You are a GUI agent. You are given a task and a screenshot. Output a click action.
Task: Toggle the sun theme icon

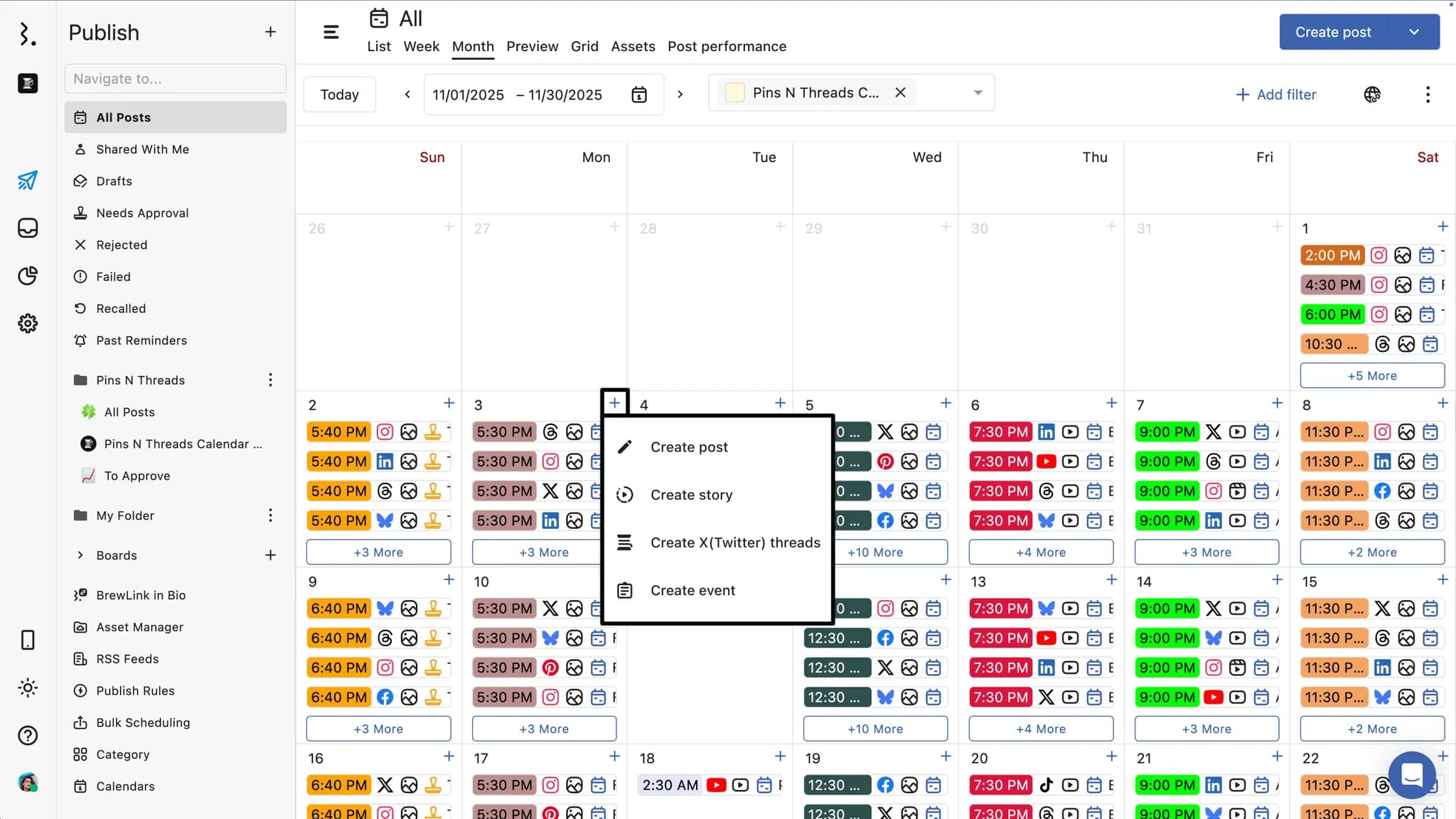27,687
